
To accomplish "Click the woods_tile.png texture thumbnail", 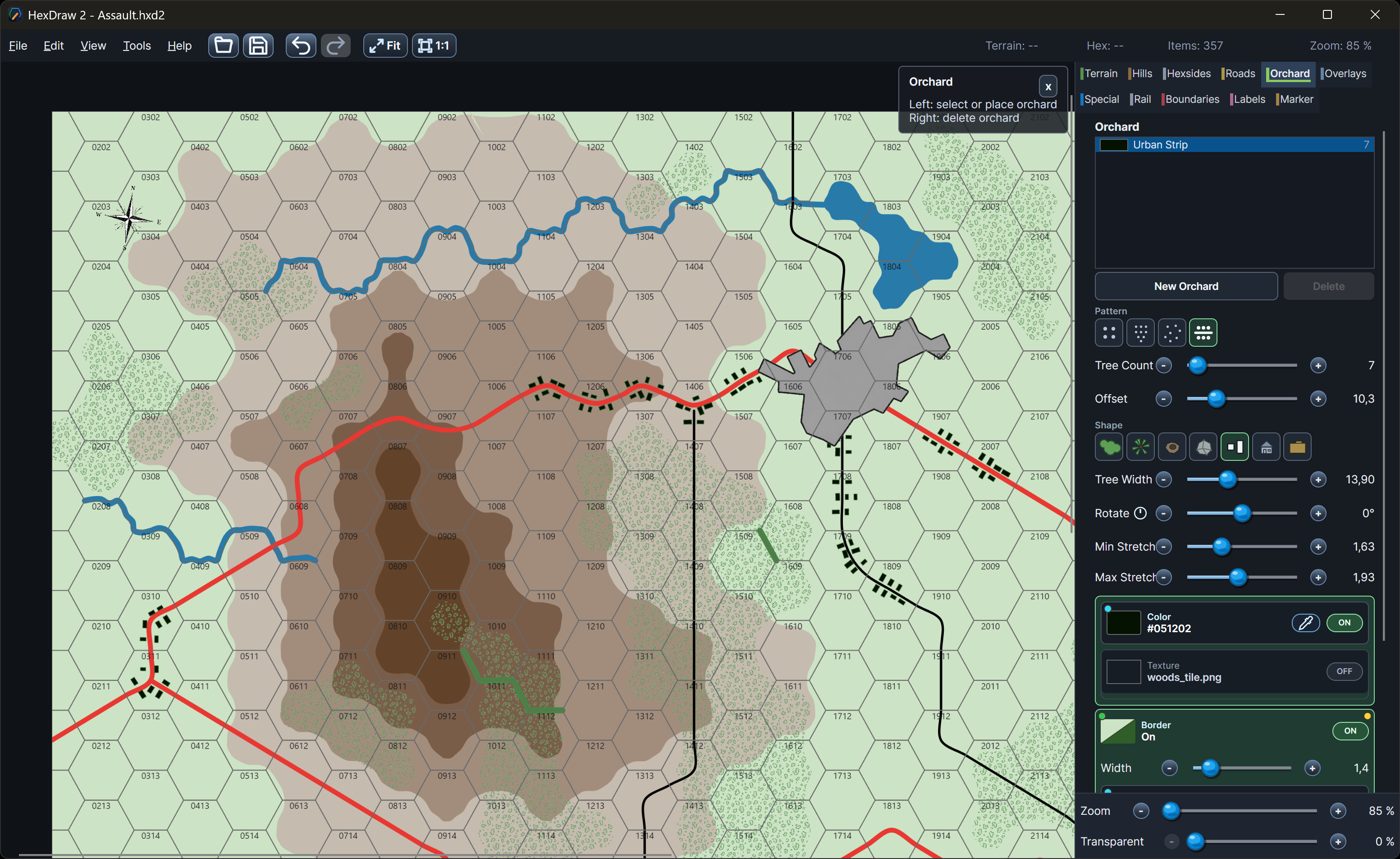I will (x=1123, y=671).
